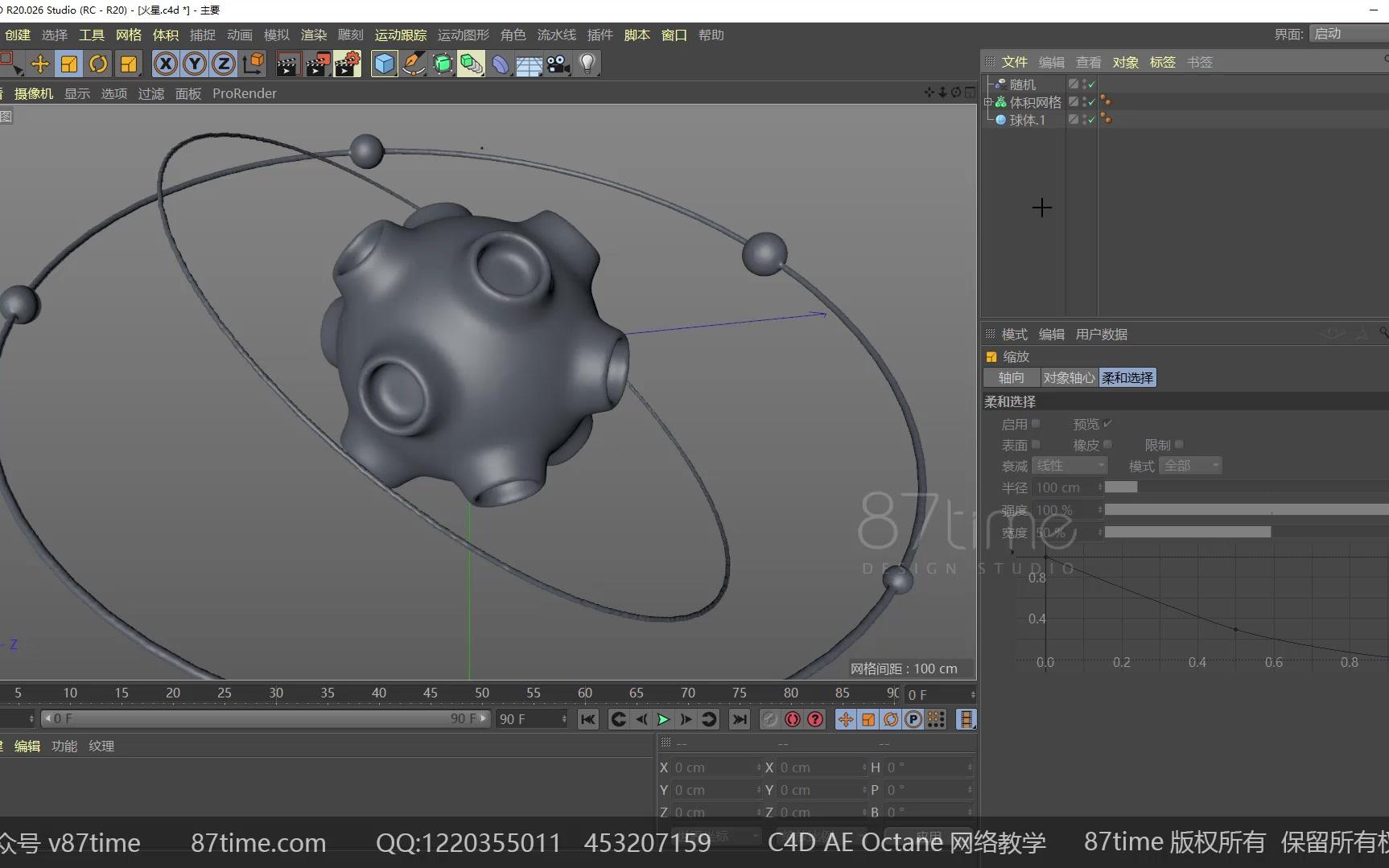Jump to the end of the animation
1389x868 pixels.
(739, 719)
